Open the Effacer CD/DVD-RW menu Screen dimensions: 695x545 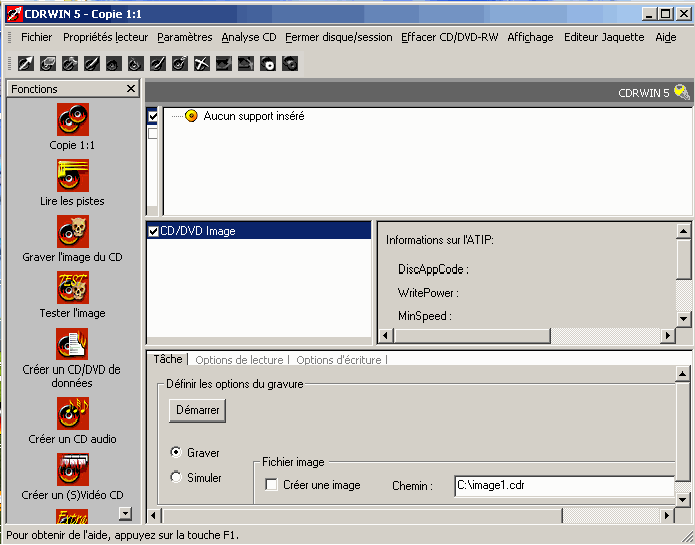[x=450, y=37]
